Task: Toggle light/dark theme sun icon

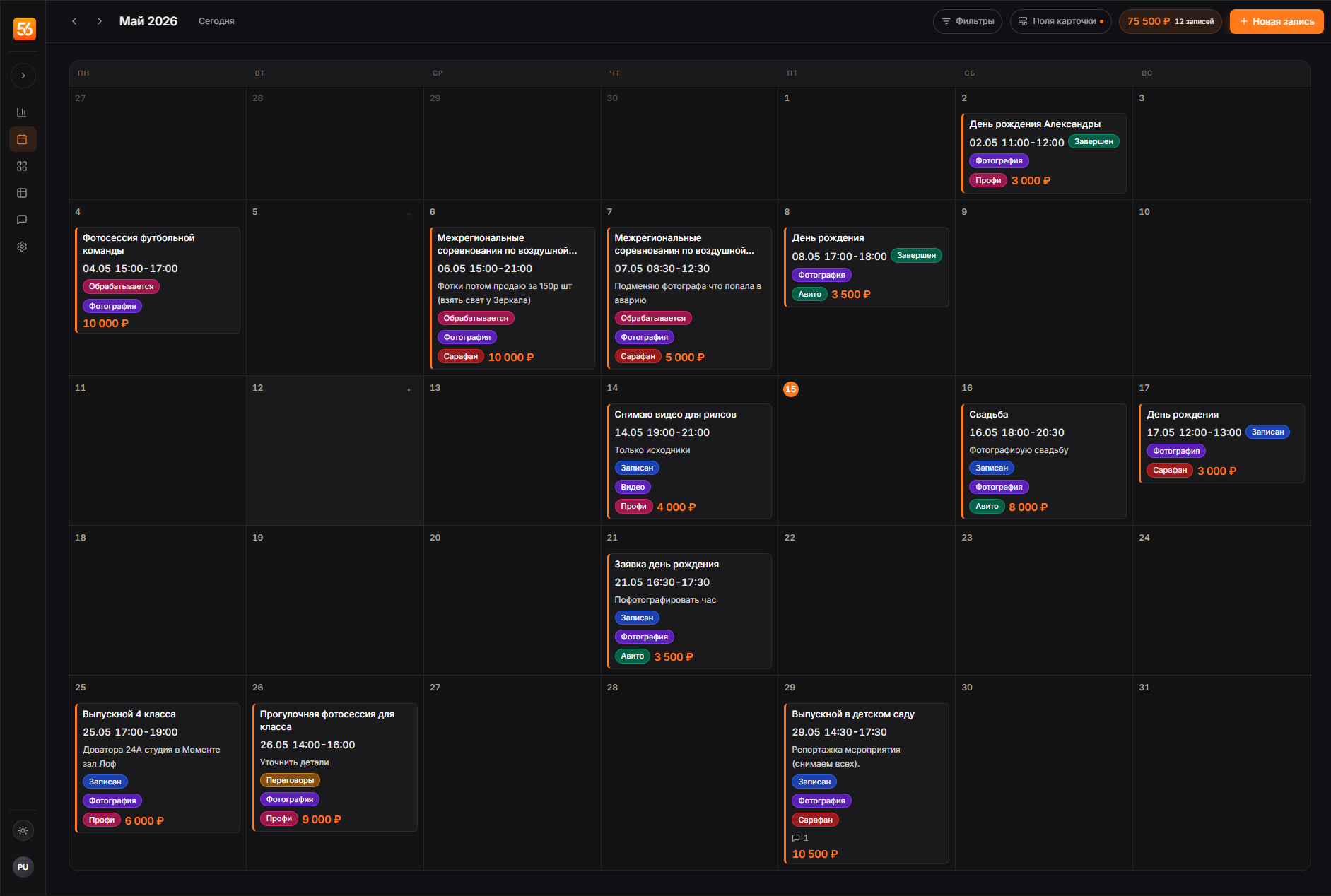Action: [x=23, y=831]
